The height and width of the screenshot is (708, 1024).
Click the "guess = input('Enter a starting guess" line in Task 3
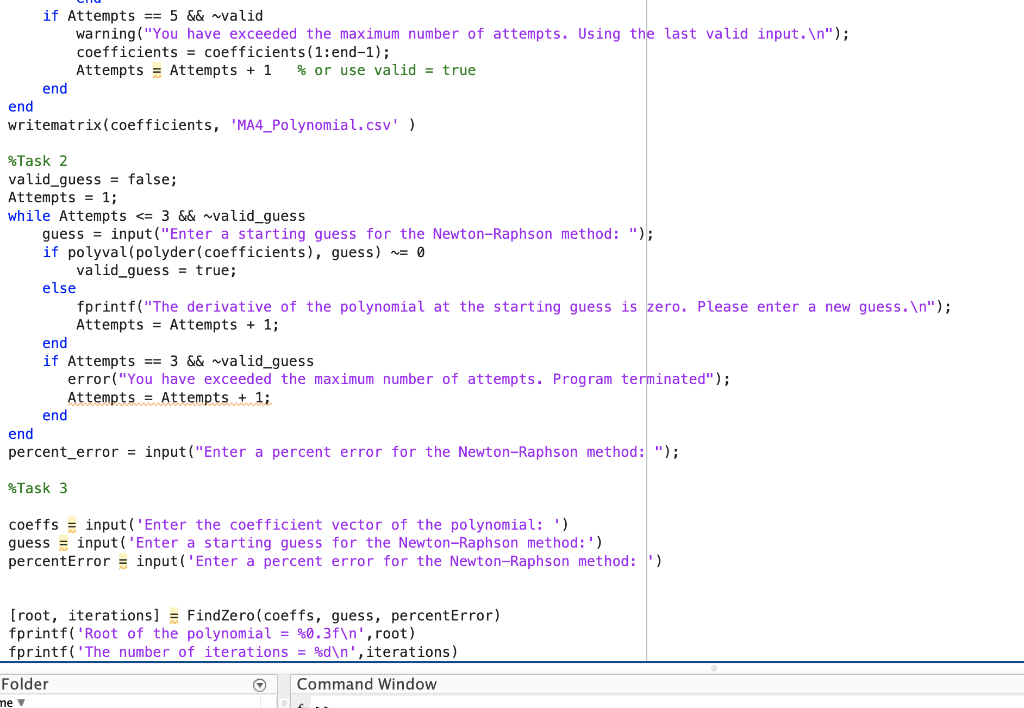click(x=305, y=543)
